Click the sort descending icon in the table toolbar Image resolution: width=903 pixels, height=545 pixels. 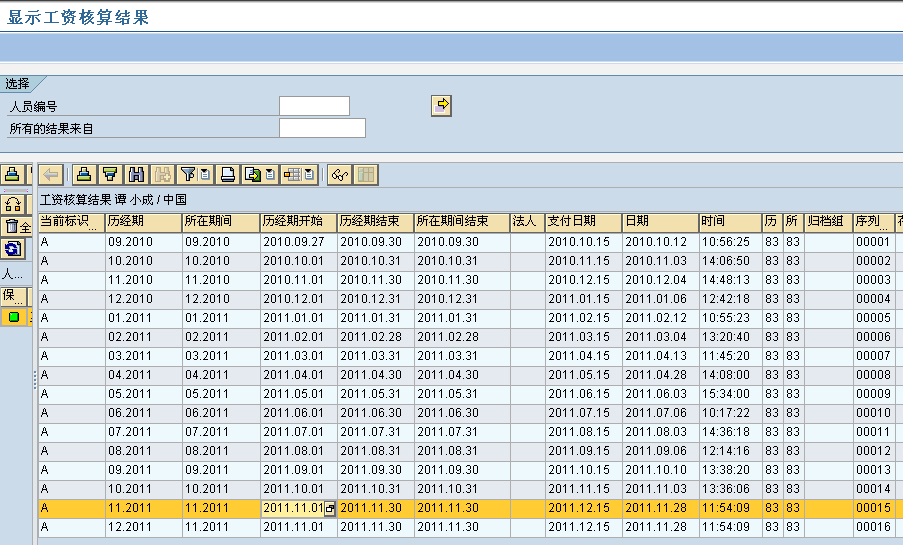(x=111, y=174)
